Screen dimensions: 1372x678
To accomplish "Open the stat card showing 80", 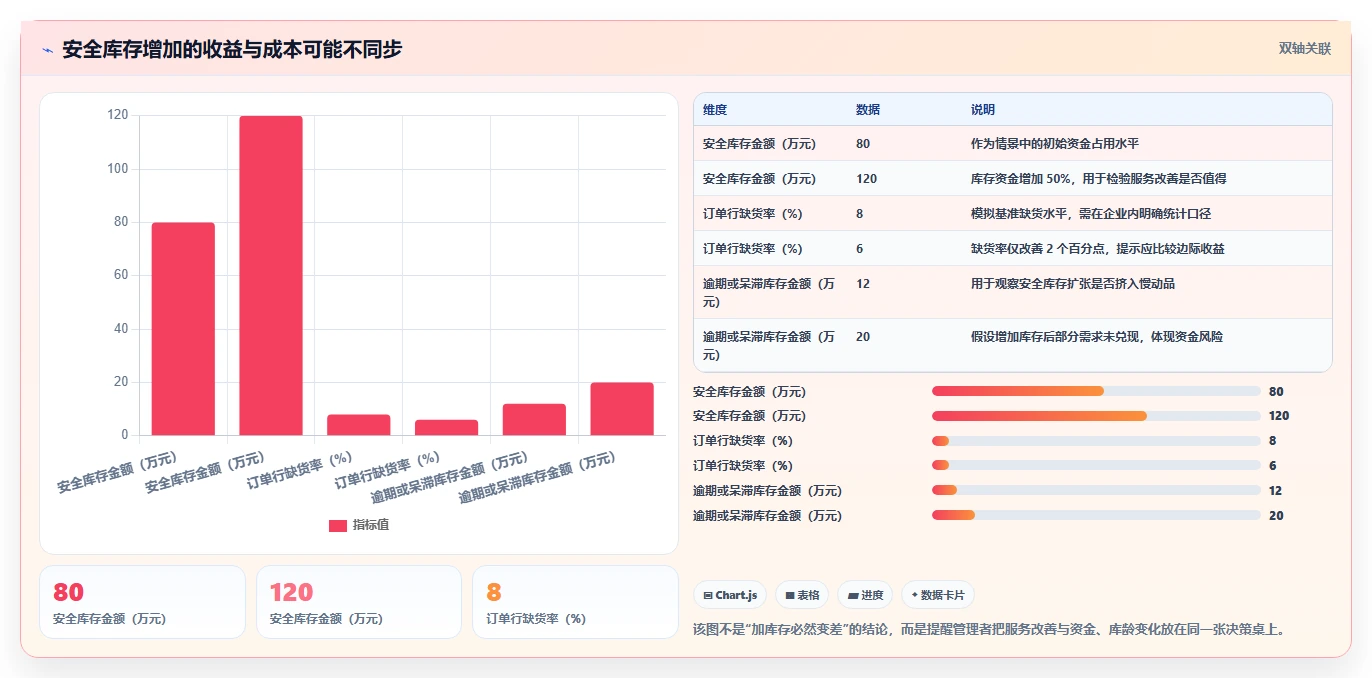I will (142, 602).
